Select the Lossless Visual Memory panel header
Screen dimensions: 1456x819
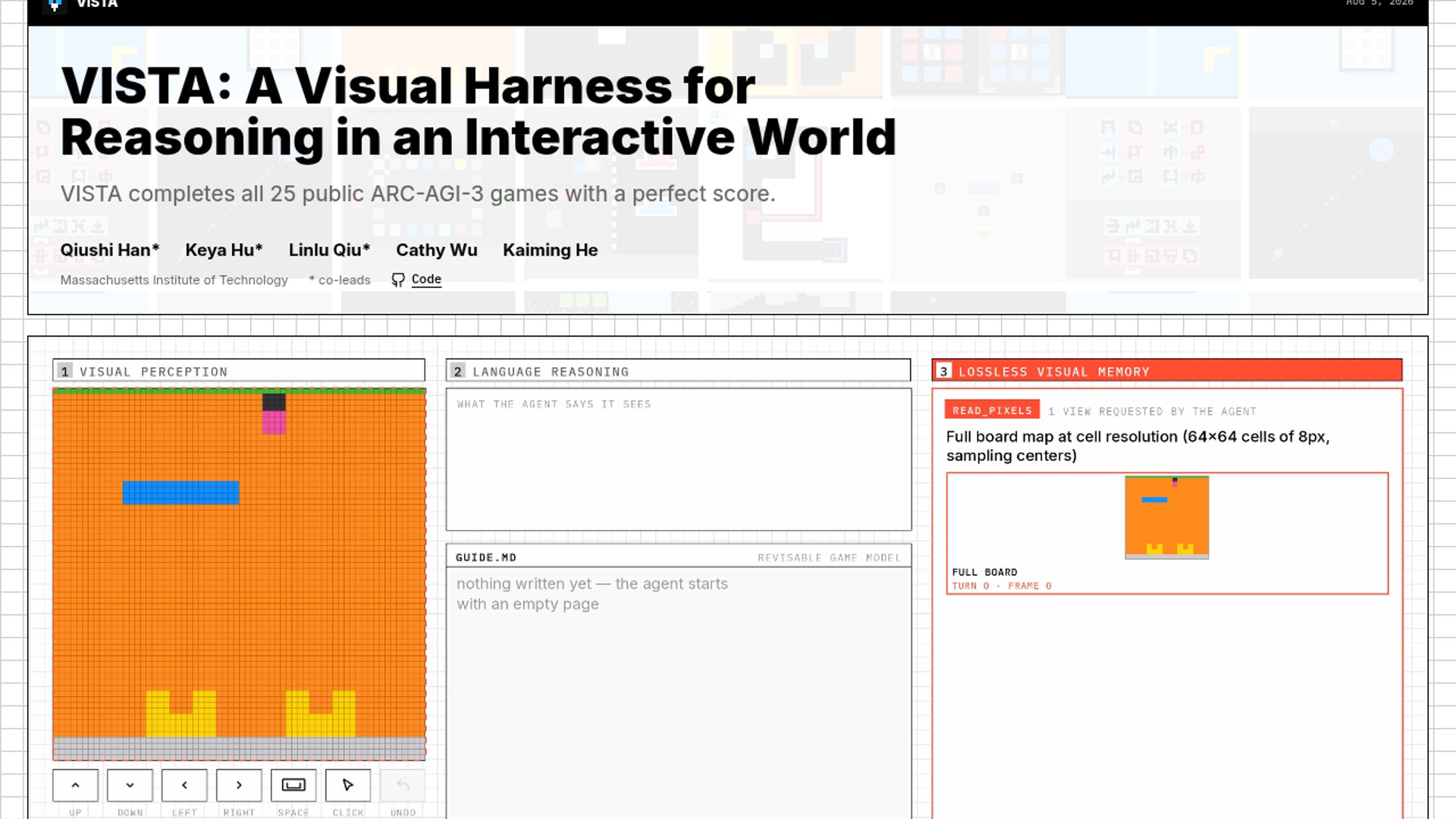tap(1167, 371)
